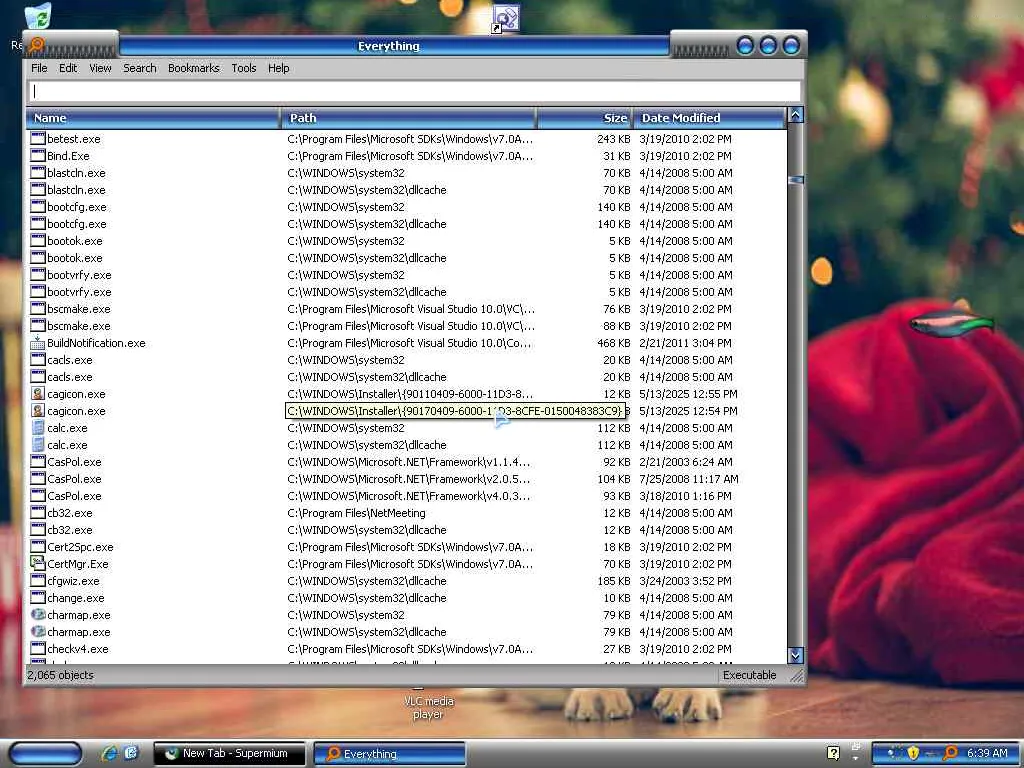Sort results by Name column header

[x=153, y=118]
